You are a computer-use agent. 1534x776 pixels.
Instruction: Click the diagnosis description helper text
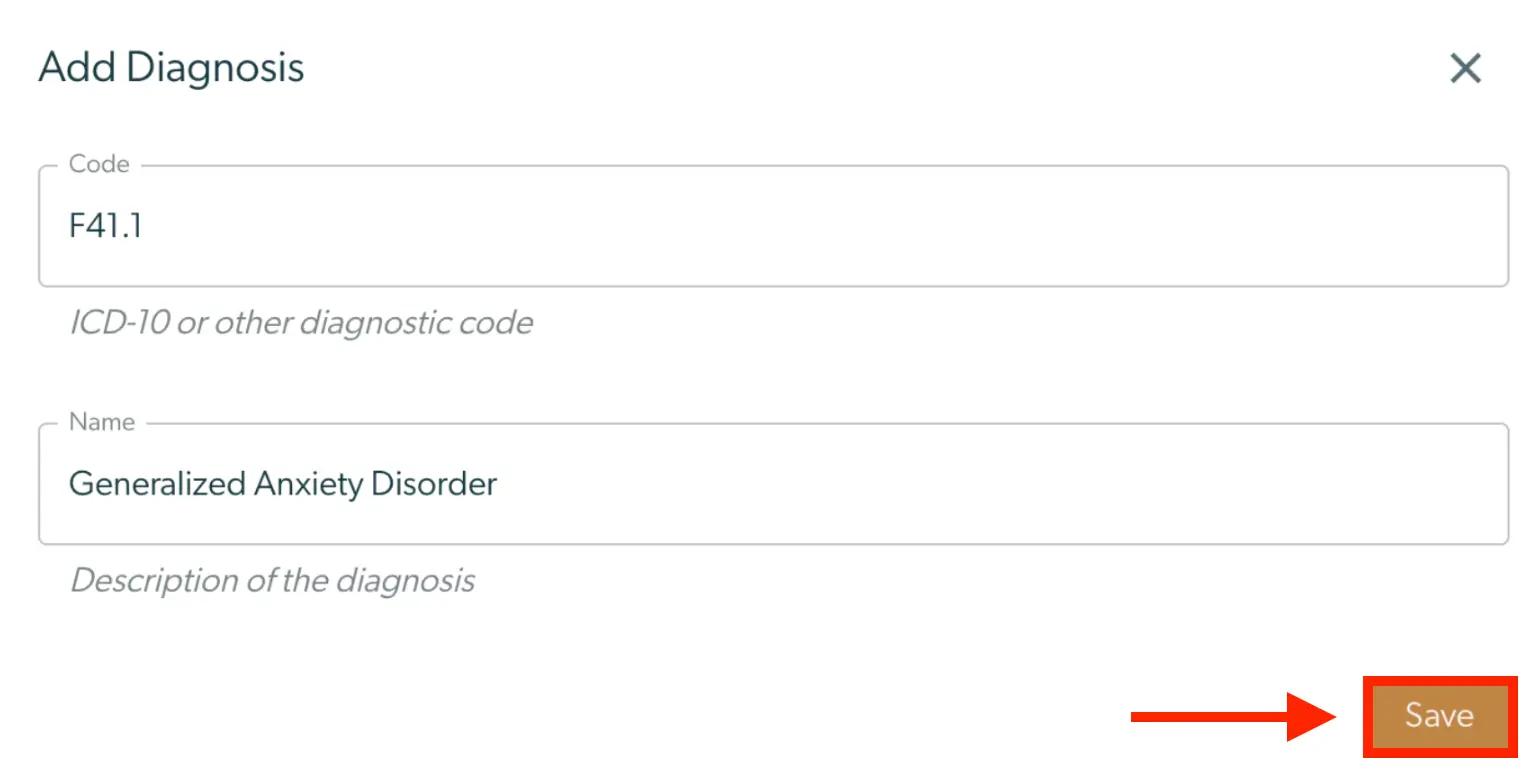pos(272,580)
